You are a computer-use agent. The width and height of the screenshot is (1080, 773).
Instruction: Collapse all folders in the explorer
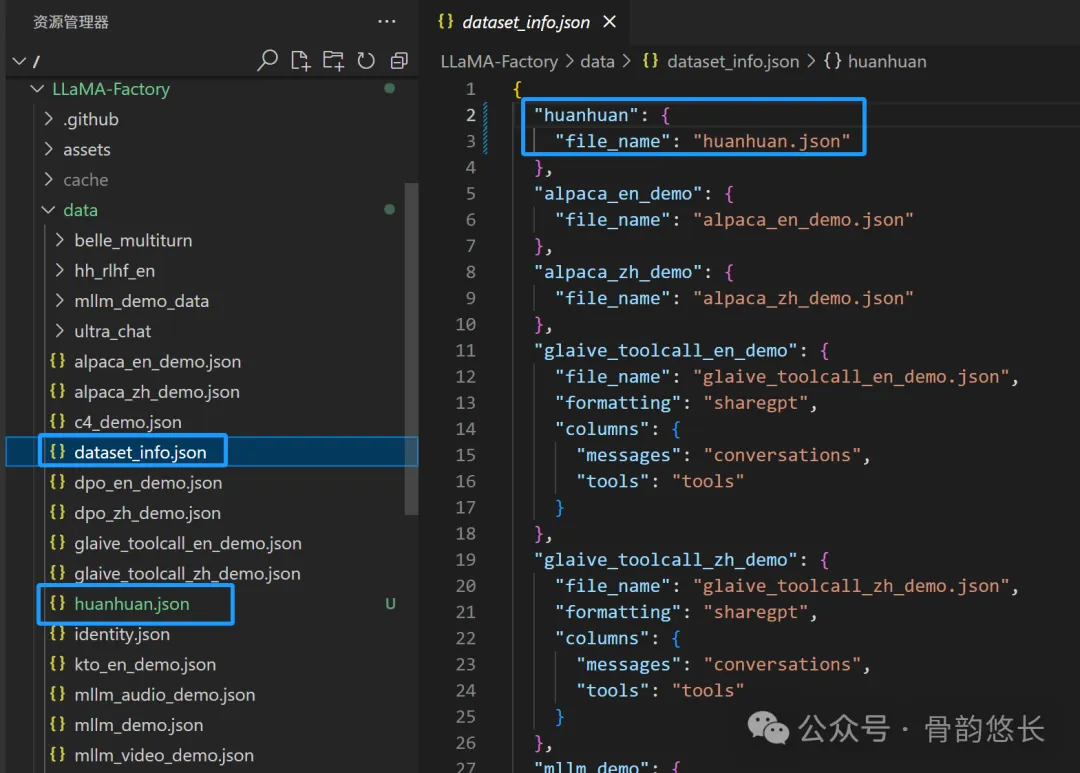point(399,61)
